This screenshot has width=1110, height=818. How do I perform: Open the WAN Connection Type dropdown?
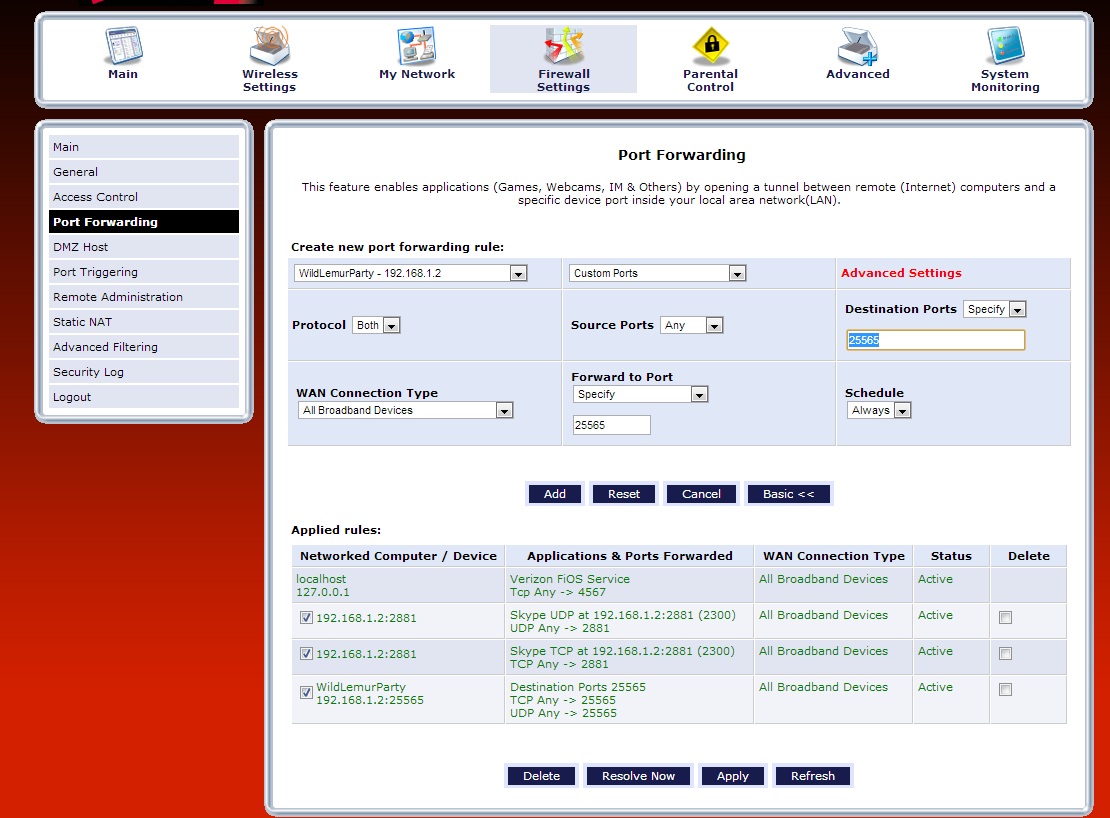pyautogui.click(x=405, y=410)
